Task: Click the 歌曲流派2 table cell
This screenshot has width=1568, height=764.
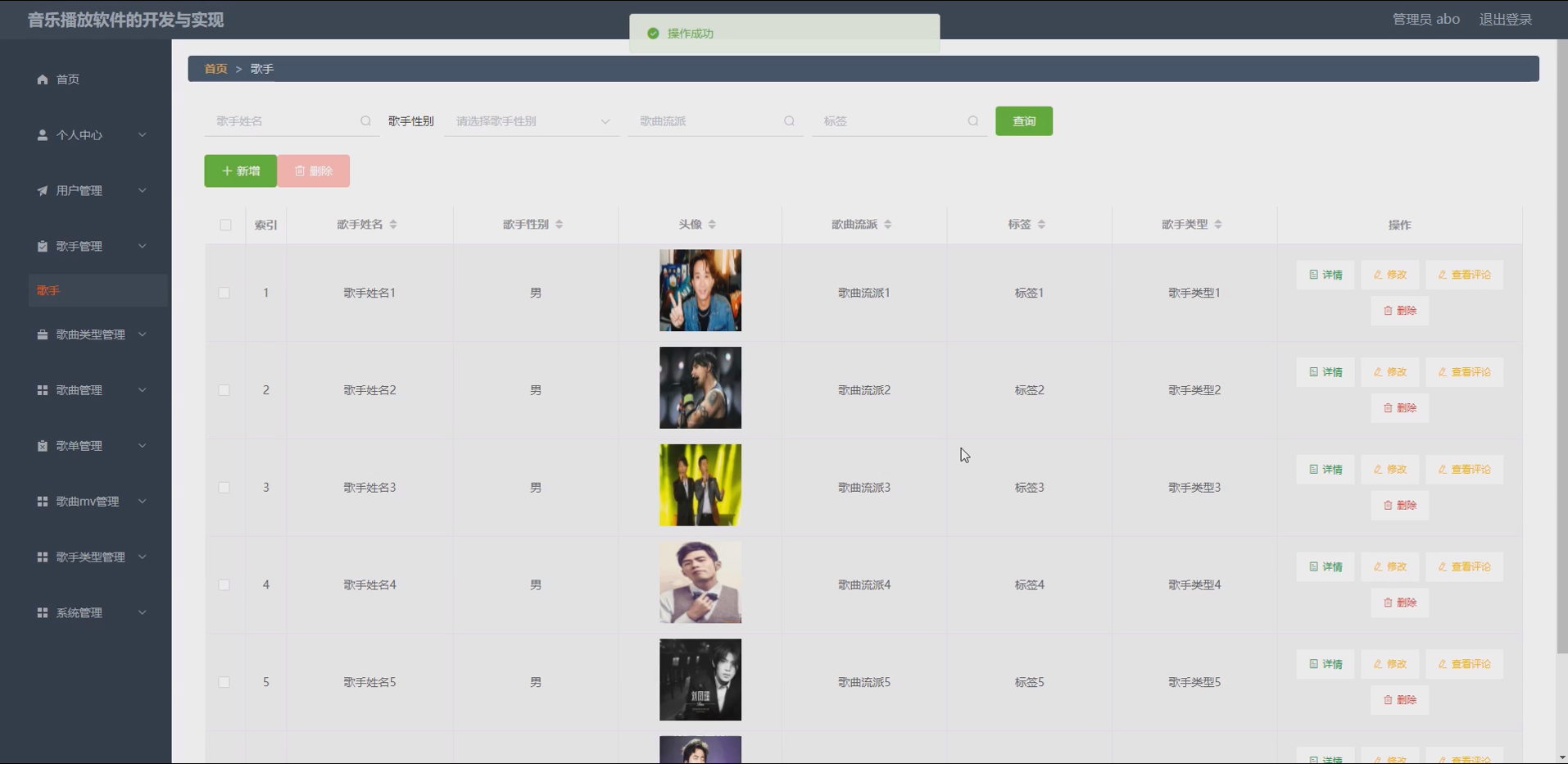Action: point(864,391)
